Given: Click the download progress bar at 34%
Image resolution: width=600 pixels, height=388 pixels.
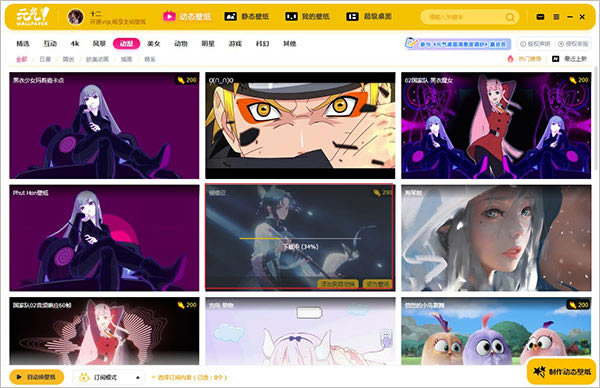Looking at the screenshot, I should pos(300,238).
